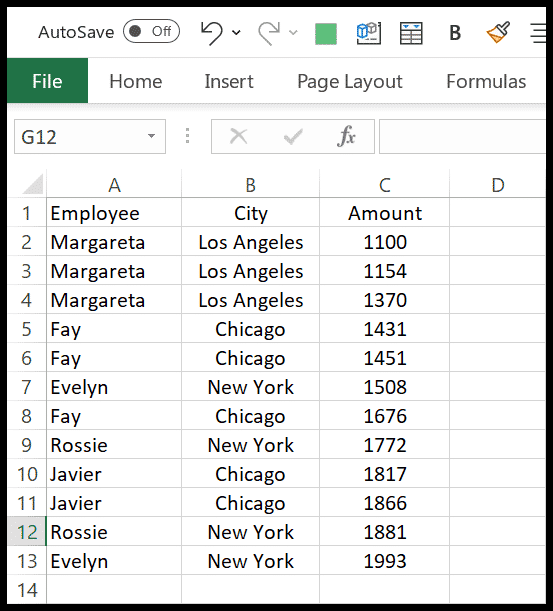
Task: Switch to the Formulas tab
Action: 486,81
